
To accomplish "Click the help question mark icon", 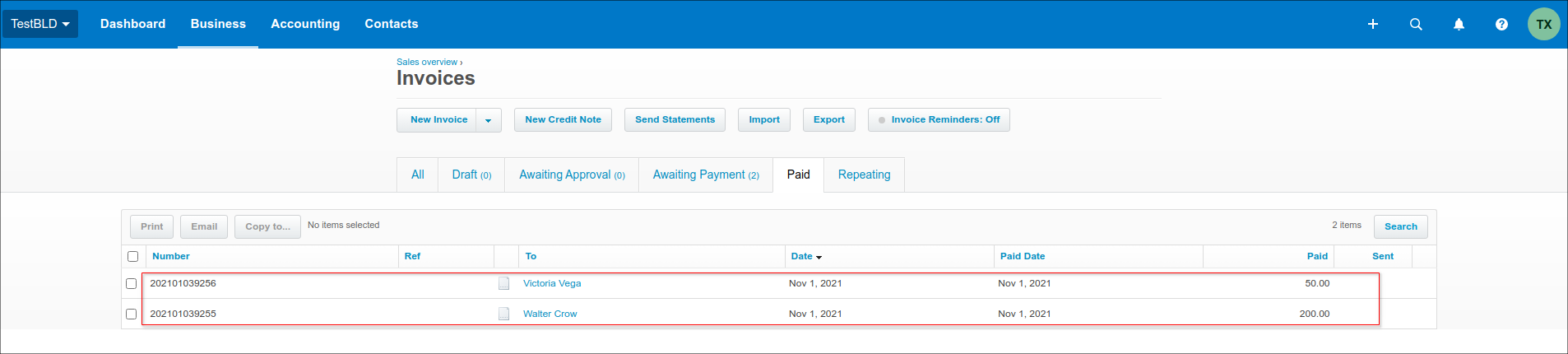I will pyautogui.click(x=1501, y=24).
